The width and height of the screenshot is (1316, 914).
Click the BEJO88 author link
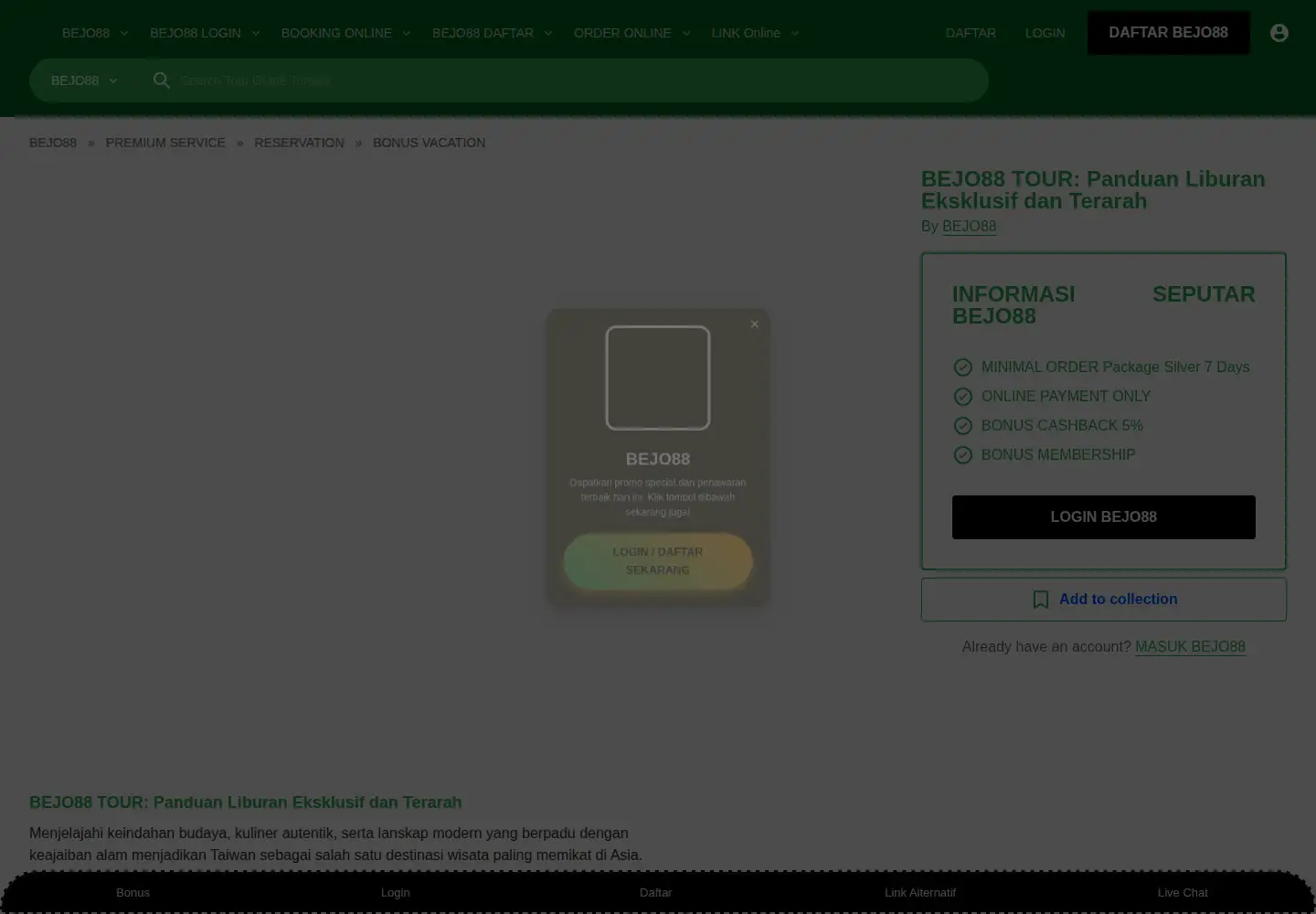[969, 226]
